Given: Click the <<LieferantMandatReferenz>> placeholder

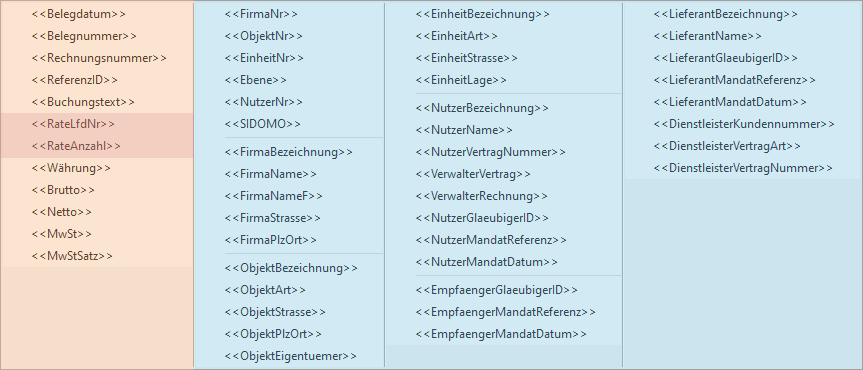Looking at the screenshot, I should (x=735, y=80).
